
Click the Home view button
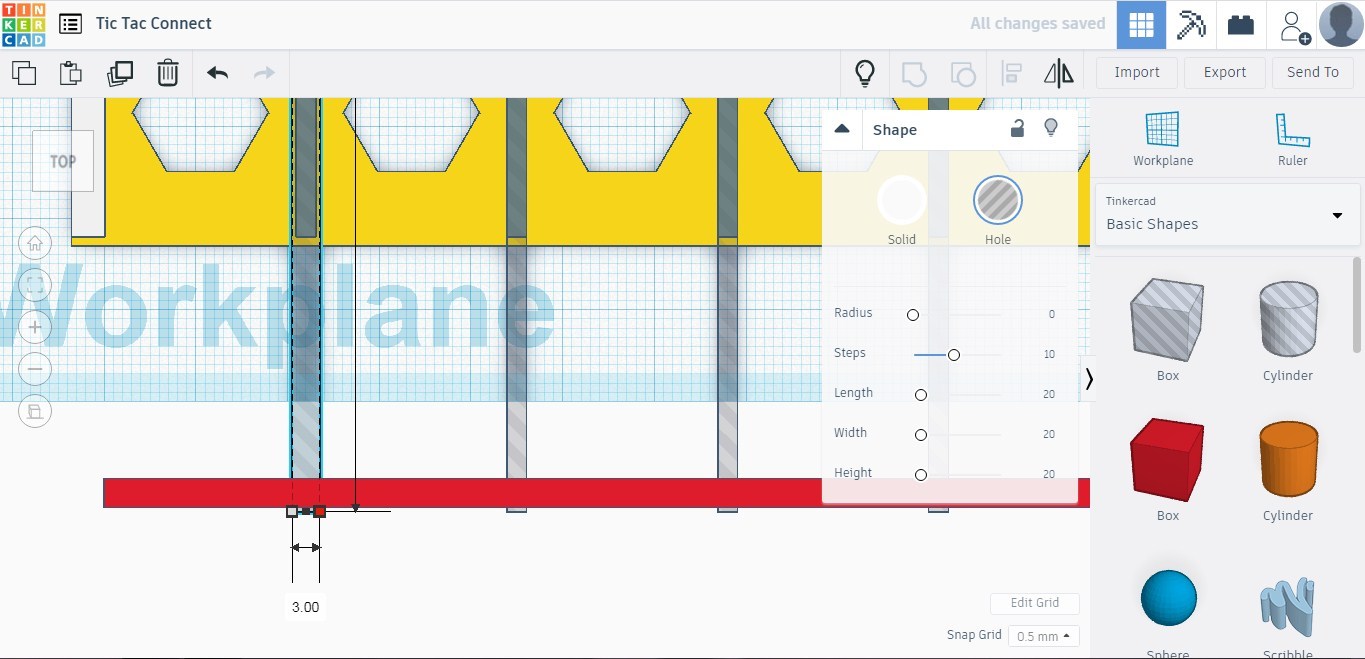(x=35, y=243)
